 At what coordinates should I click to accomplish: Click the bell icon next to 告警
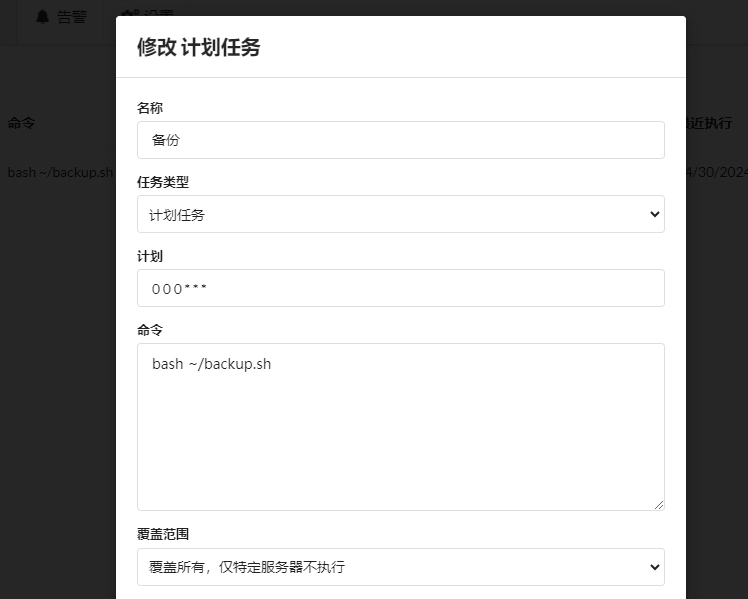point(42,17)
